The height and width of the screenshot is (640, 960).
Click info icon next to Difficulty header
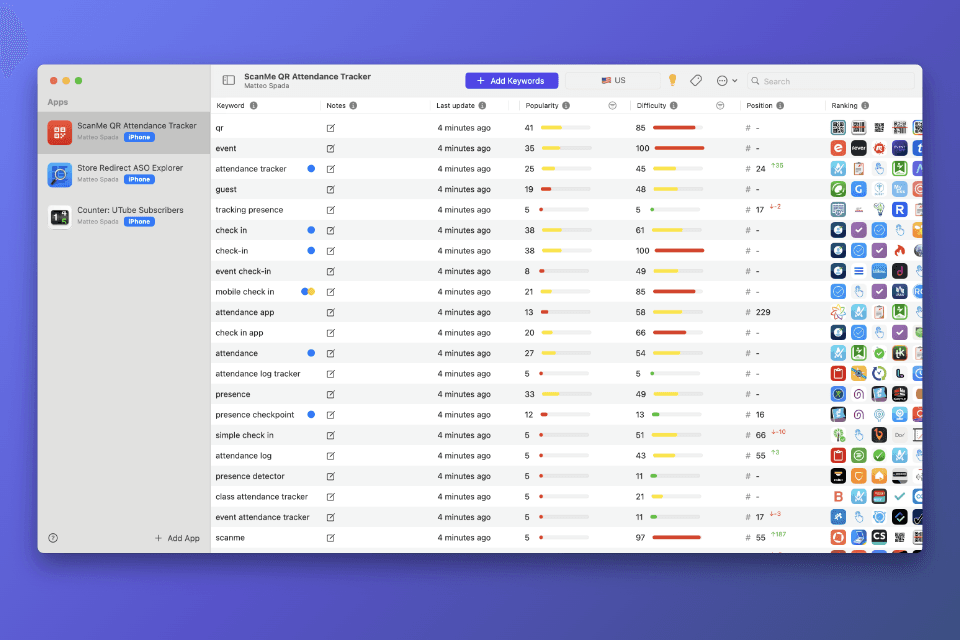tap(673, 106)
